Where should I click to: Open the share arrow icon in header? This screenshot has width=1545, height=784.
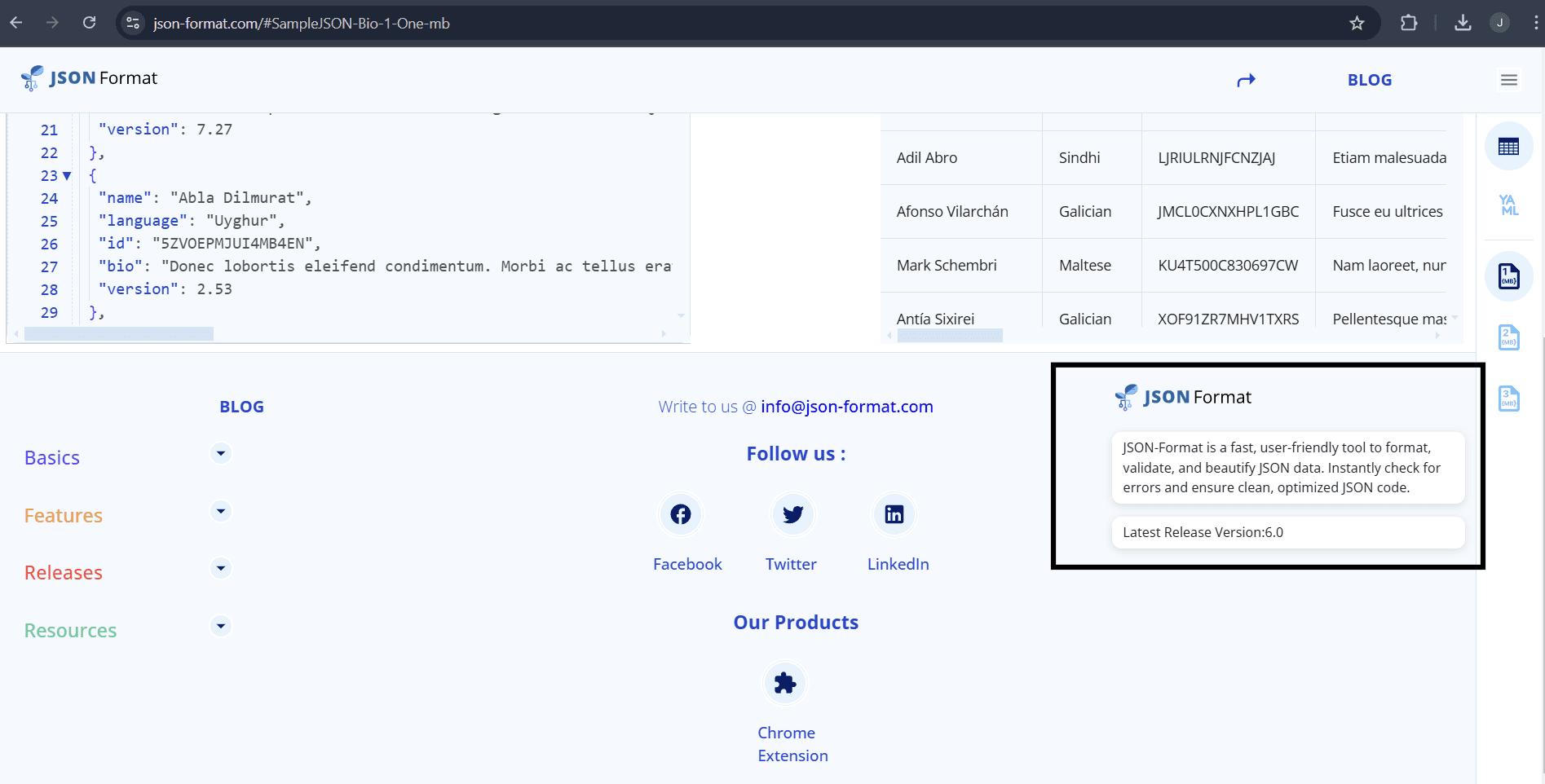[1246, 79]
